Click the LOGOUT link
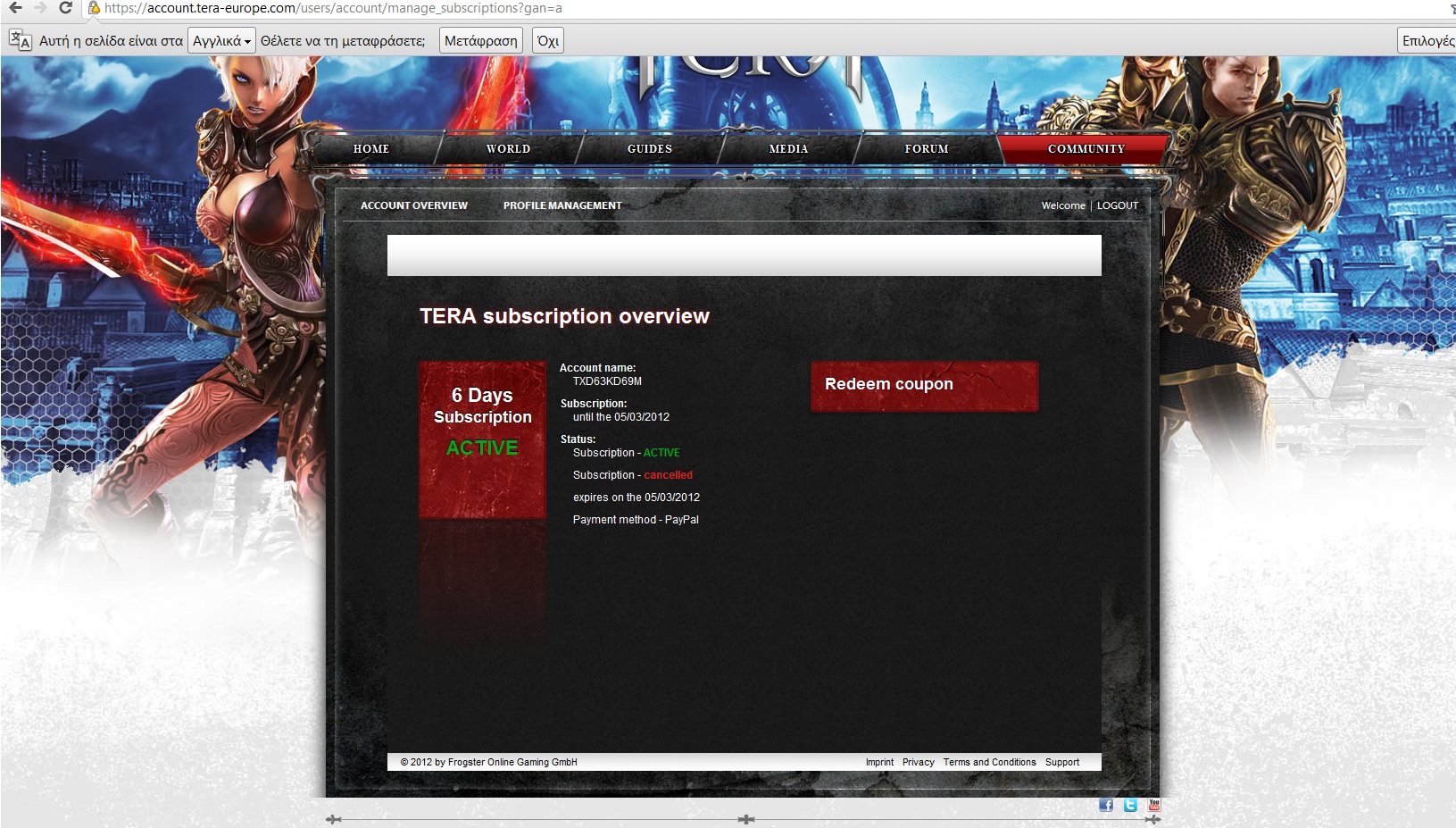The width and height of the screenshot is (1456, 828). point(1118,205)
